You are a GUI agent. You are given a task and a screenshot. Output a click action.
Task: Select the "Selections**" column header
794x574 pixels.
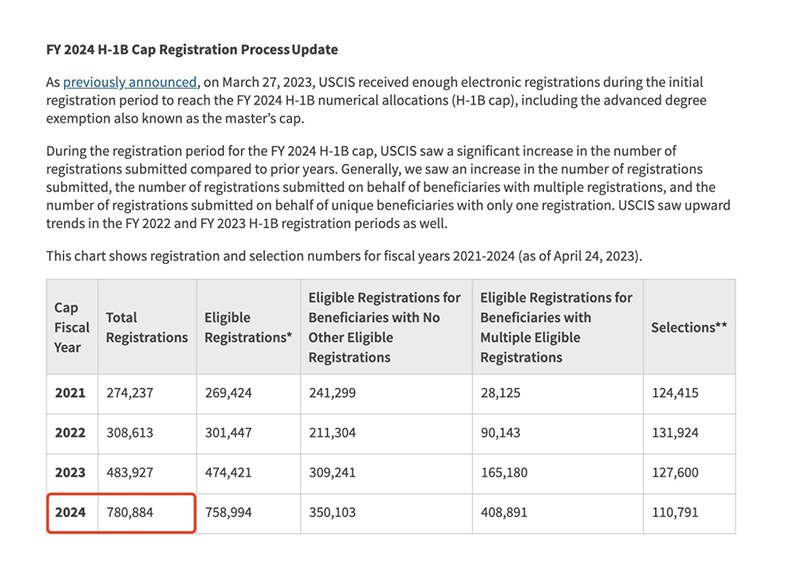tap(689, 327)
